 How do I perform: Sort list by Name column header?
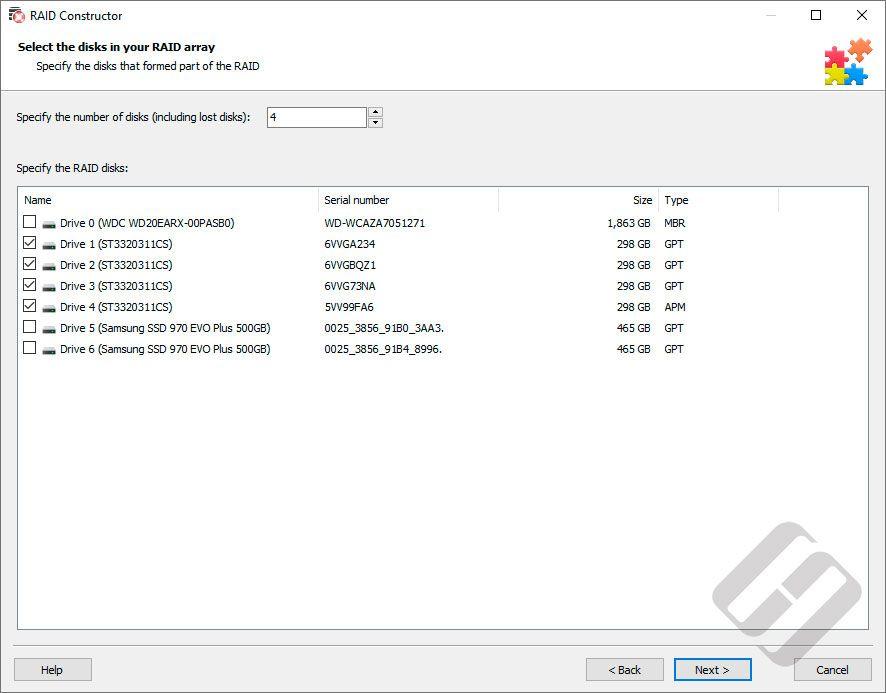click(168, 200)
